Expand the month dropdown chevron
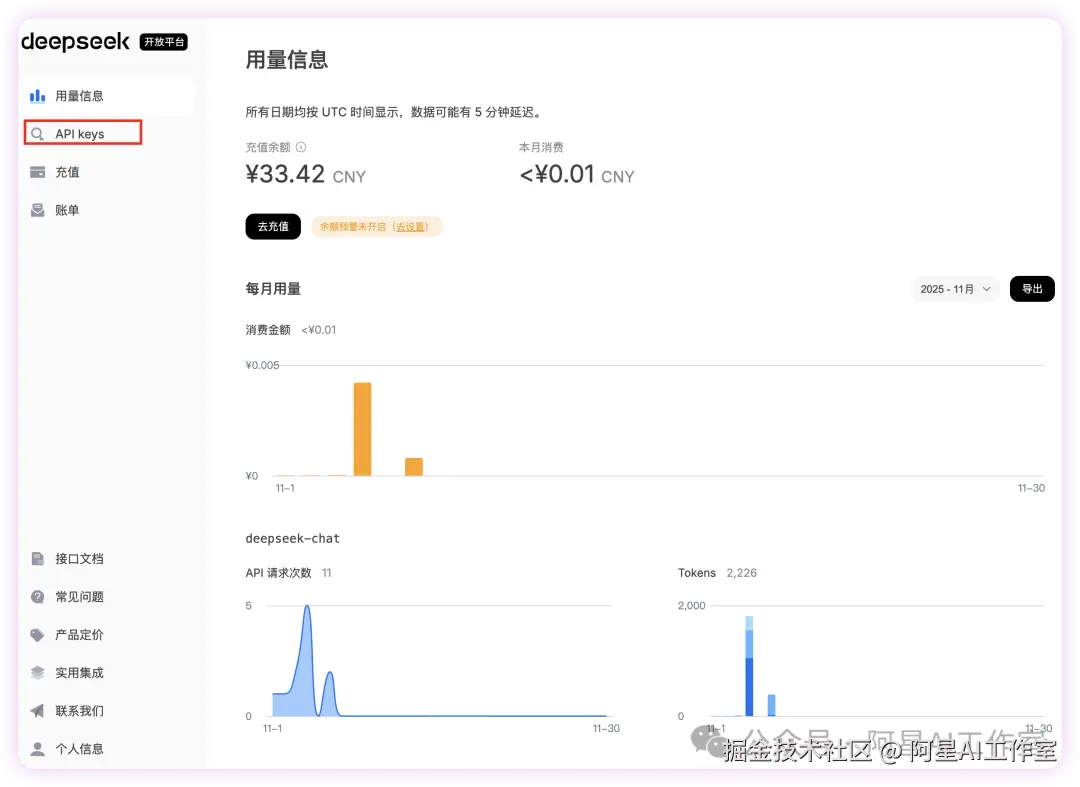Image resolution: width=1080 pixels, height=787 pixels. [x=986, y=288]
